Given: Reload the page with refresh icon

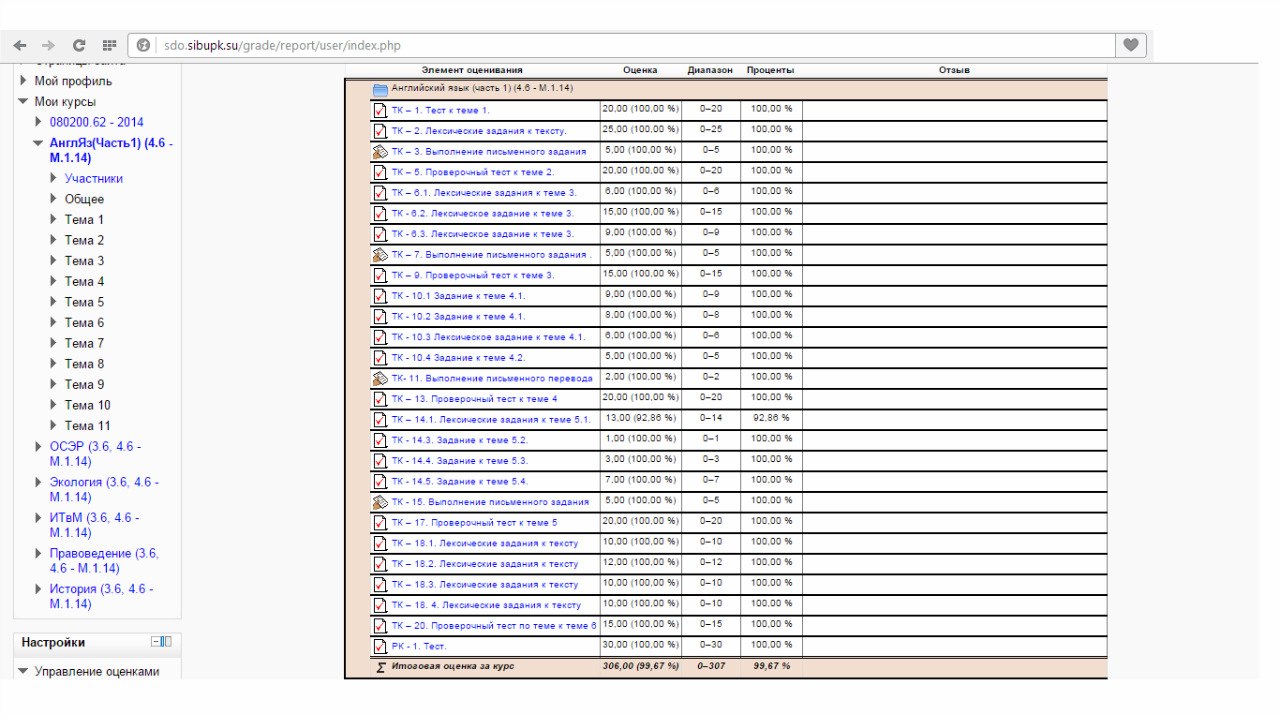Looking at the screenshot, I should coord(79,45).
